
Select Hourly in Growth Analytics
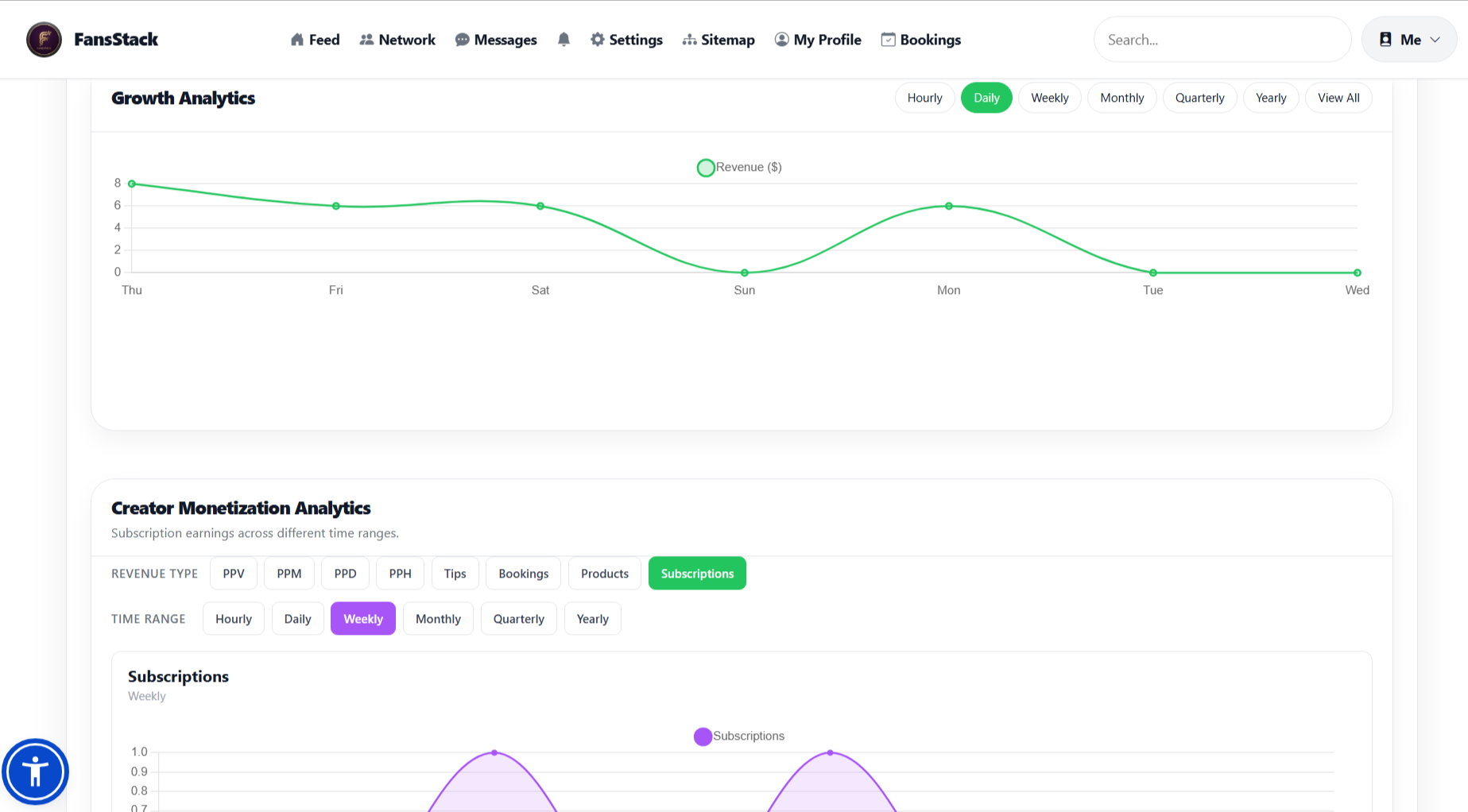925,98
